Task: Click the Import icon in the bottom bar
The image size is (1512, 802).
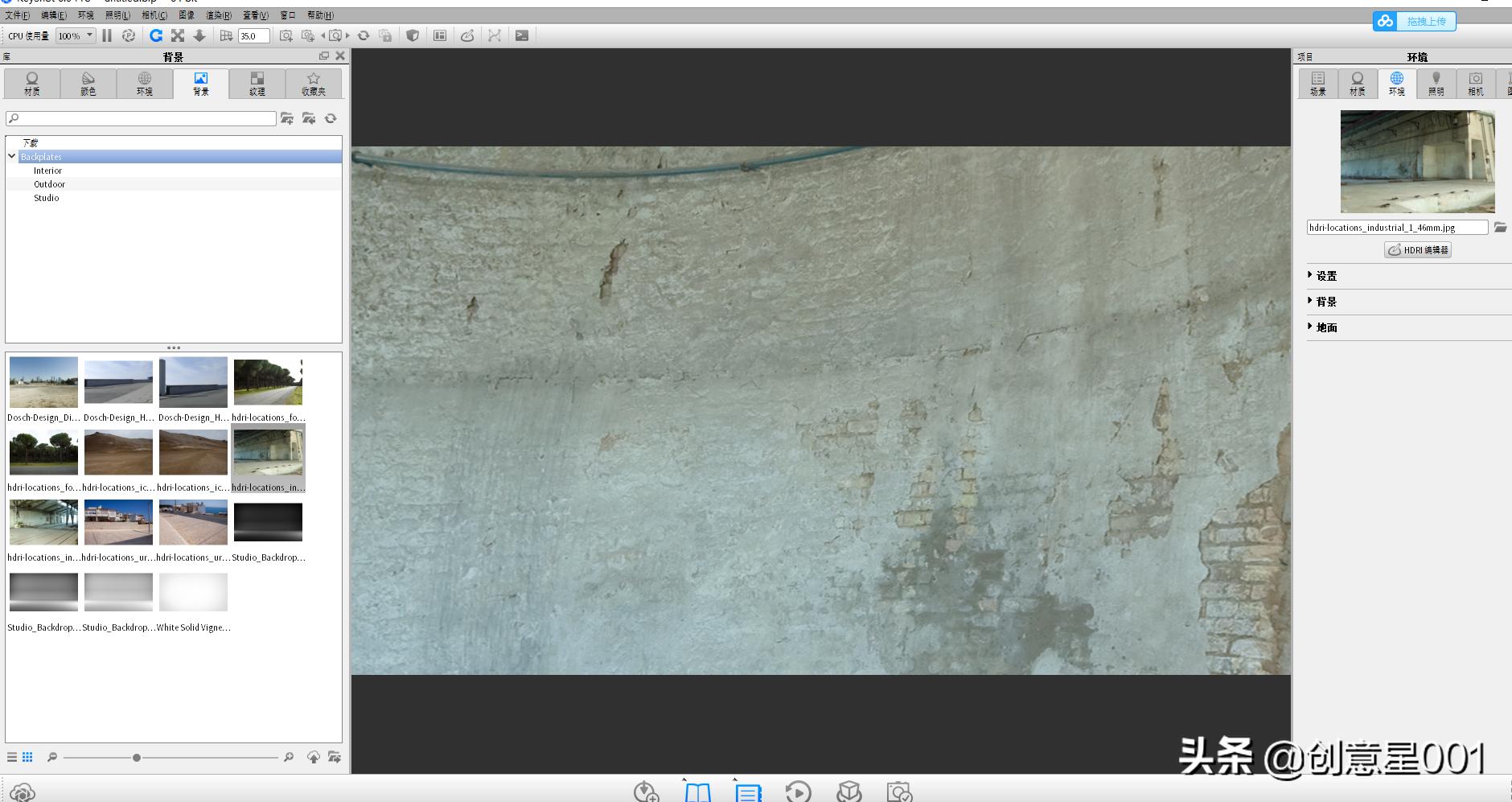Action: point(647,792)
